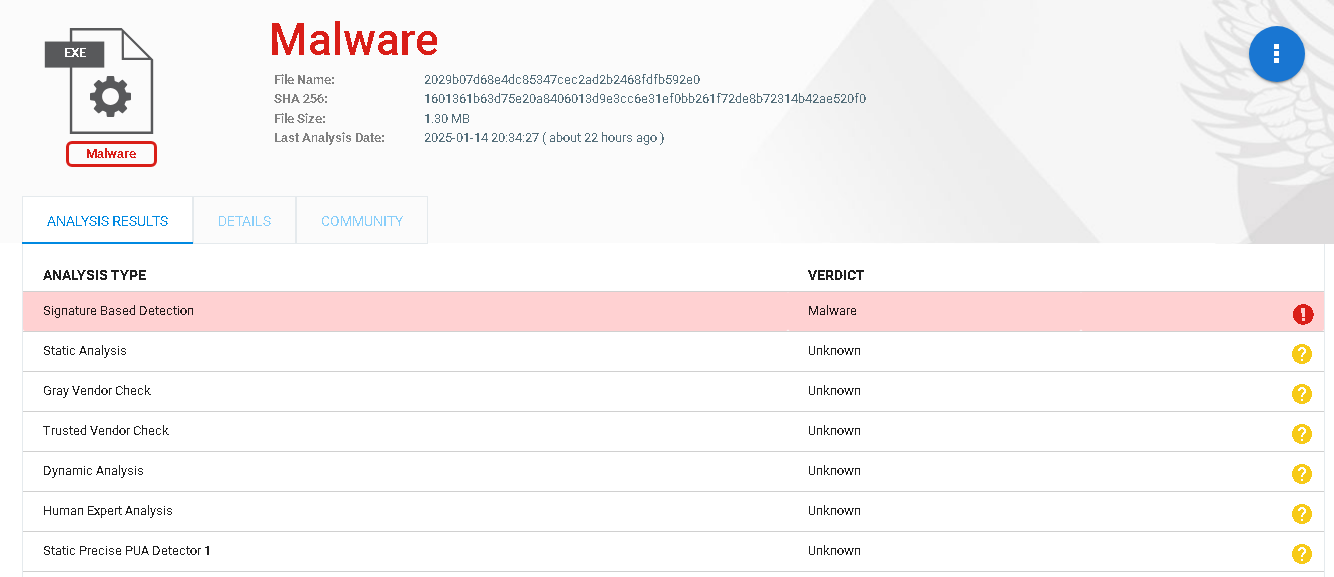Click the large Malware heading
This screenshot has height=577, width=1334.
point(354,40)
